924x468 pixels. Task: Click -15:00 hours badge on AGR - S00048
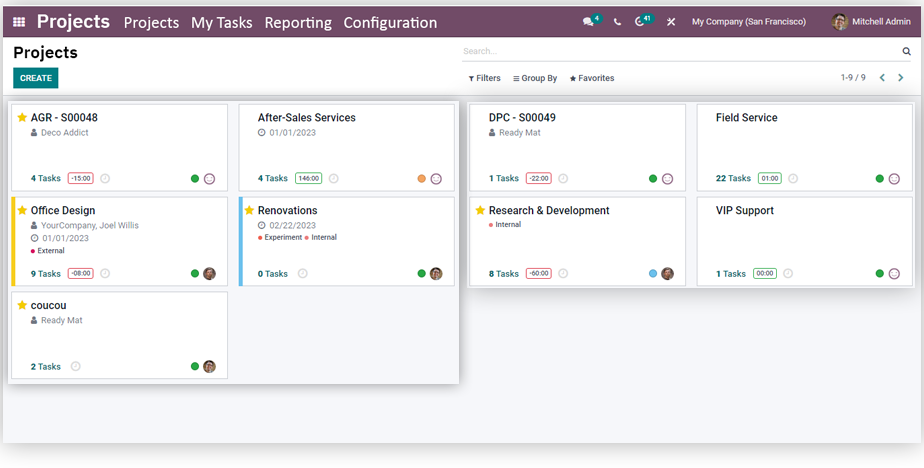click(x=81, y=178)
